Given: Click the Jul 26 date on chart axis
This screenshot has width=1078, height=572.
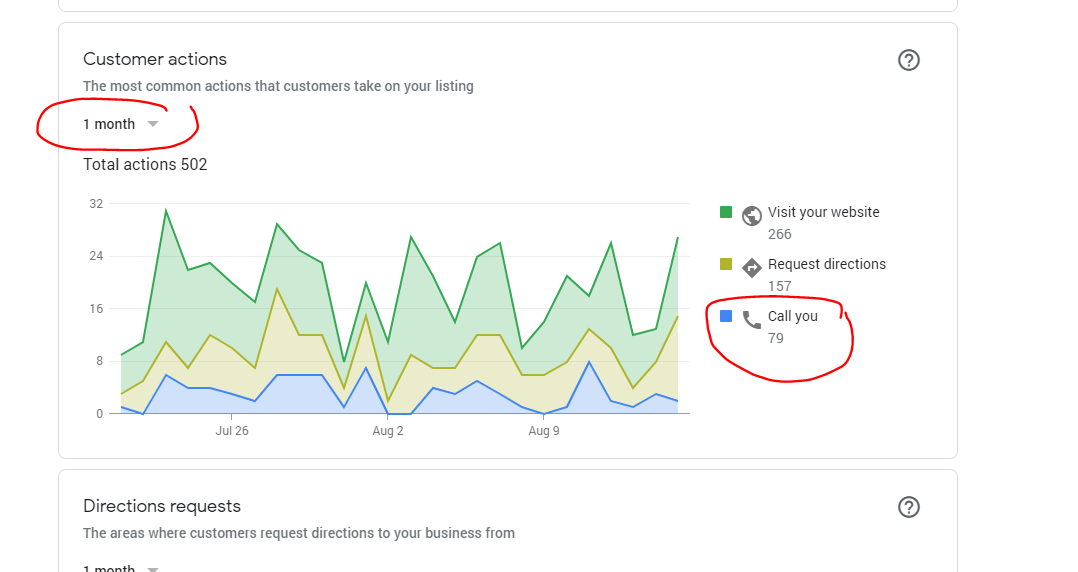Looking at the screenshot, I should (231, 431).
